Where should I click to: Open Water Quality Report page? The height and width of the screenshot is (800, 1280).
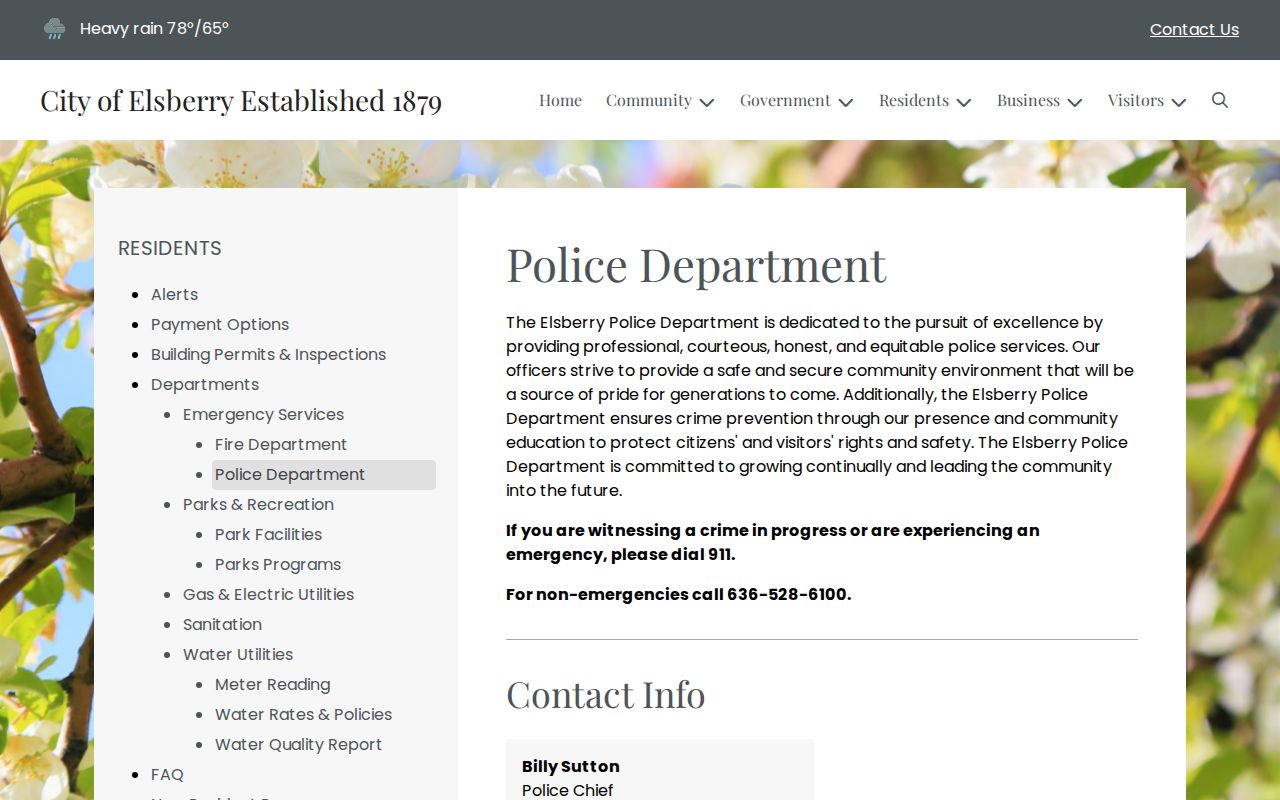coord(298,744)
